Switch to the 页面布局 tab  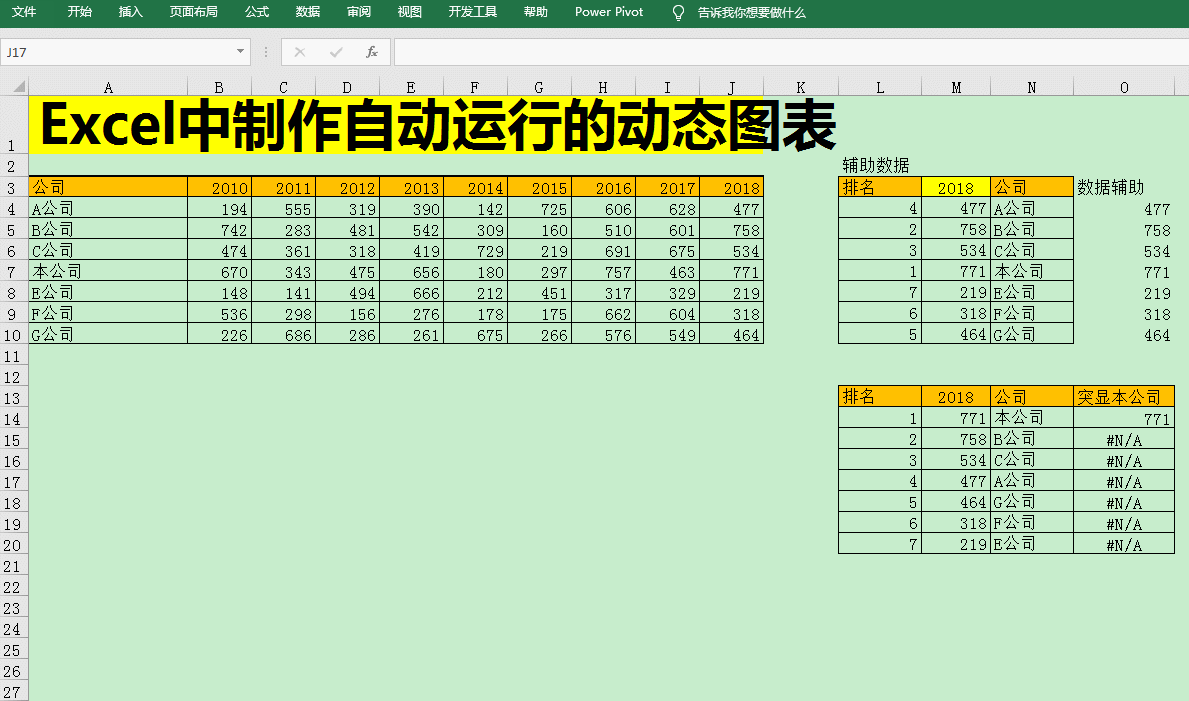click(x=193, y=13)
